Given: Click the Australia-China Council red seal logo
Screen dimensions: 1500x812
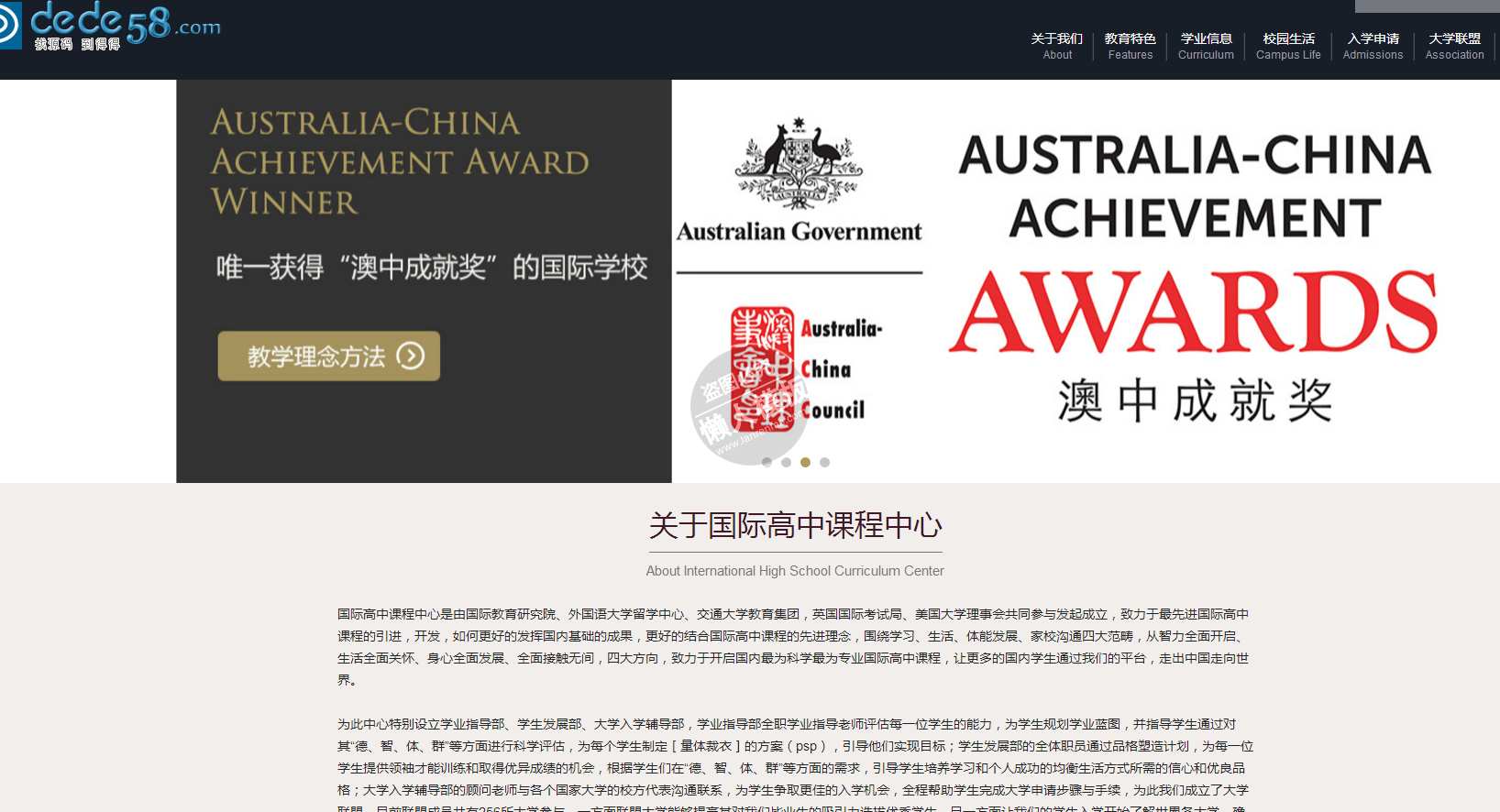Looking at the screenshot, I should pos(762,368).
